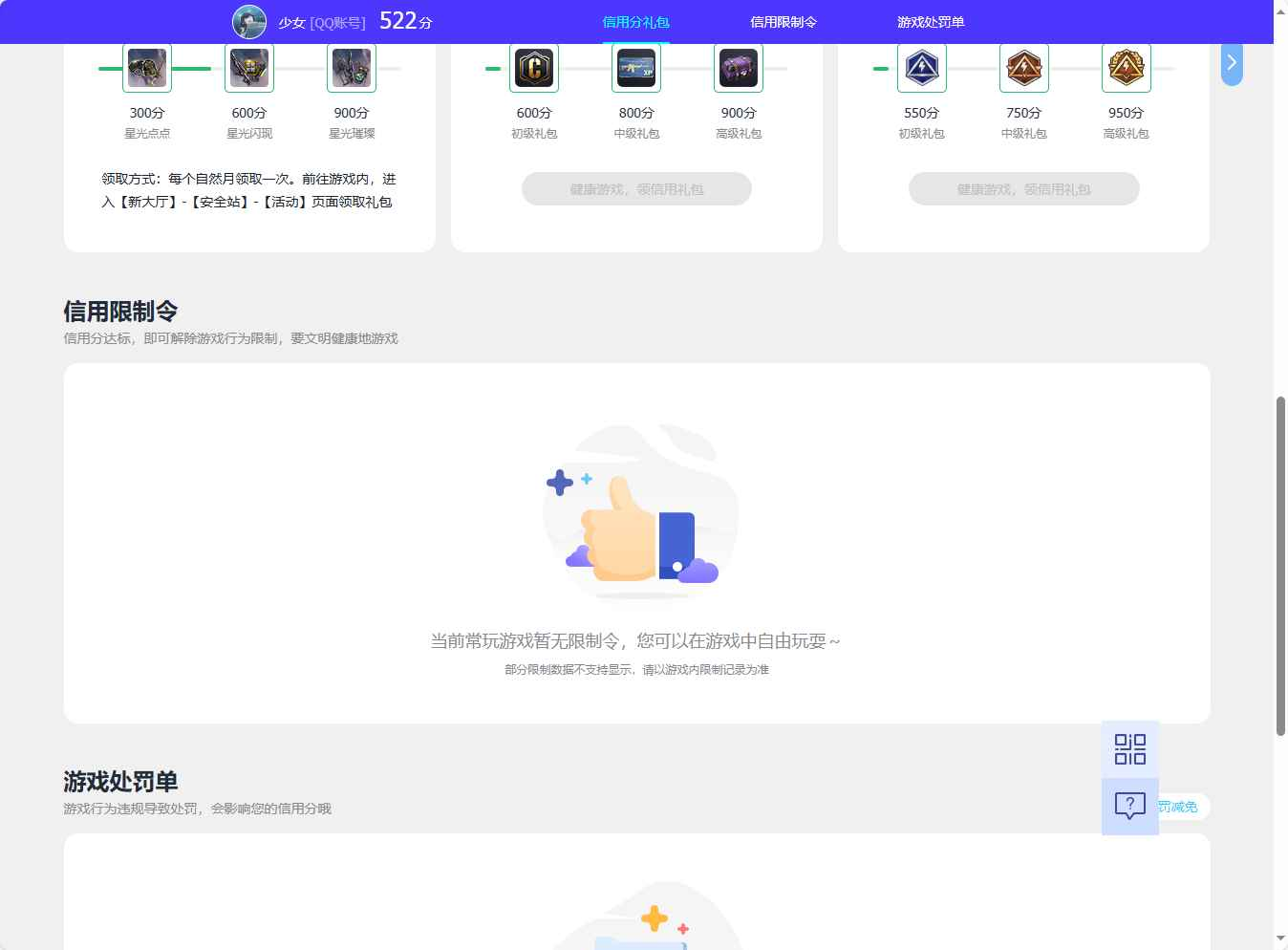This screenshot has height=950, width=1288.
Task: Select the 600分 星光闪现 reward icon
Action: pyautogui.click(x=249, y=68)
